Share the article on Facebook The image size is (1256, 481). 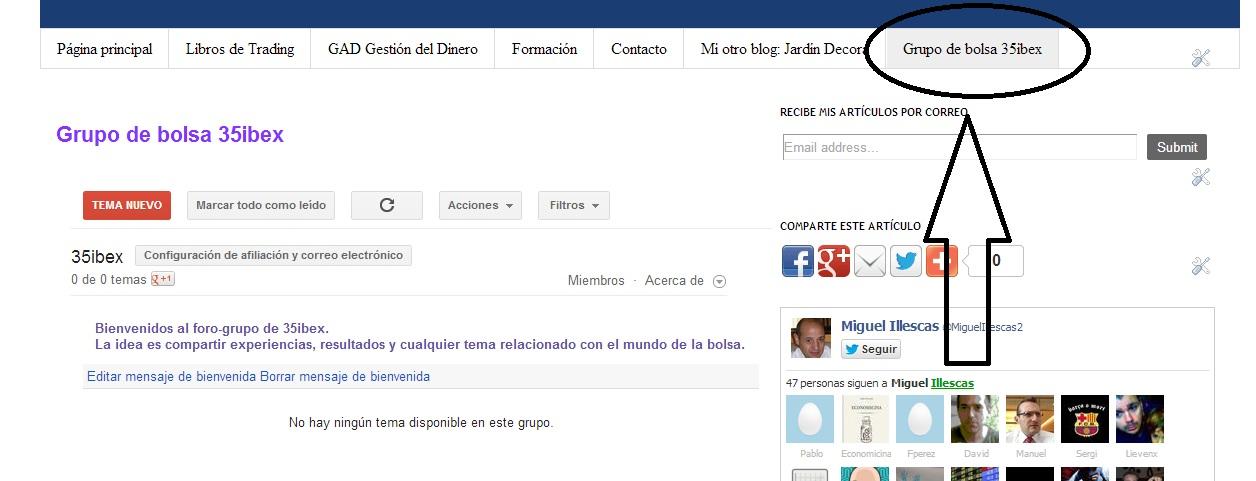tap(798, 261)
